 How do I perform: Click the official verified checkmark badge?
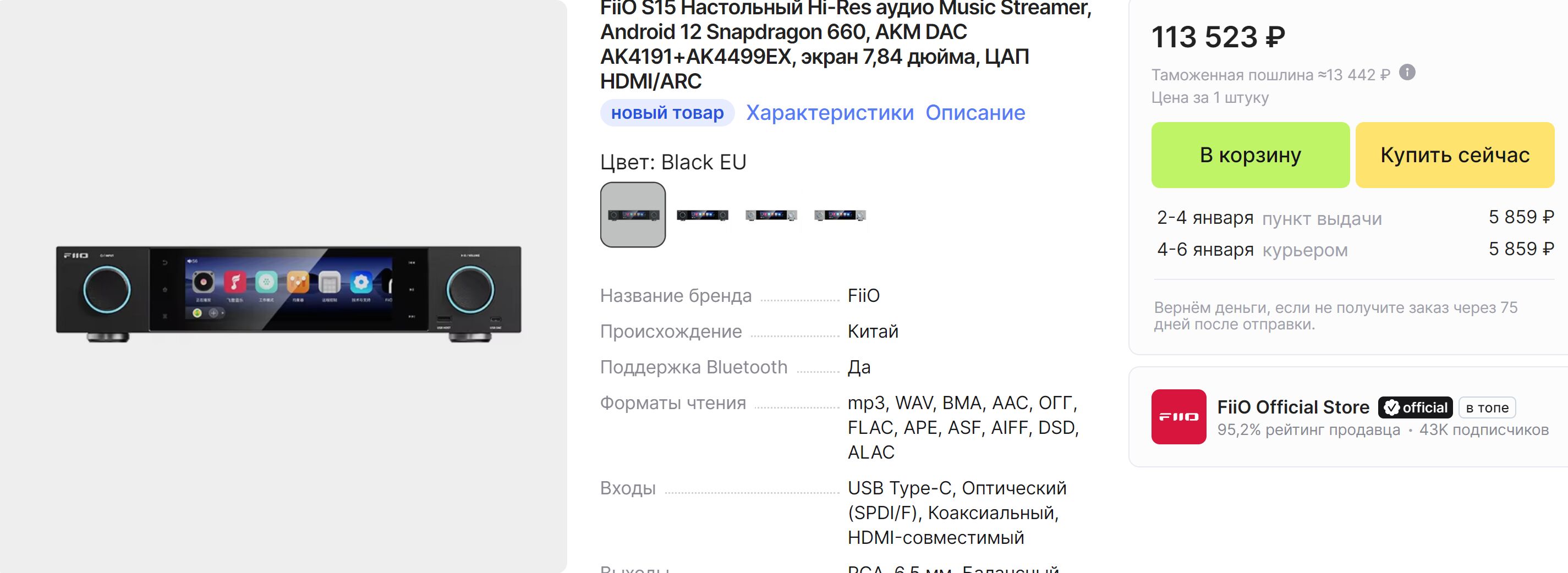click(1415, 407)
